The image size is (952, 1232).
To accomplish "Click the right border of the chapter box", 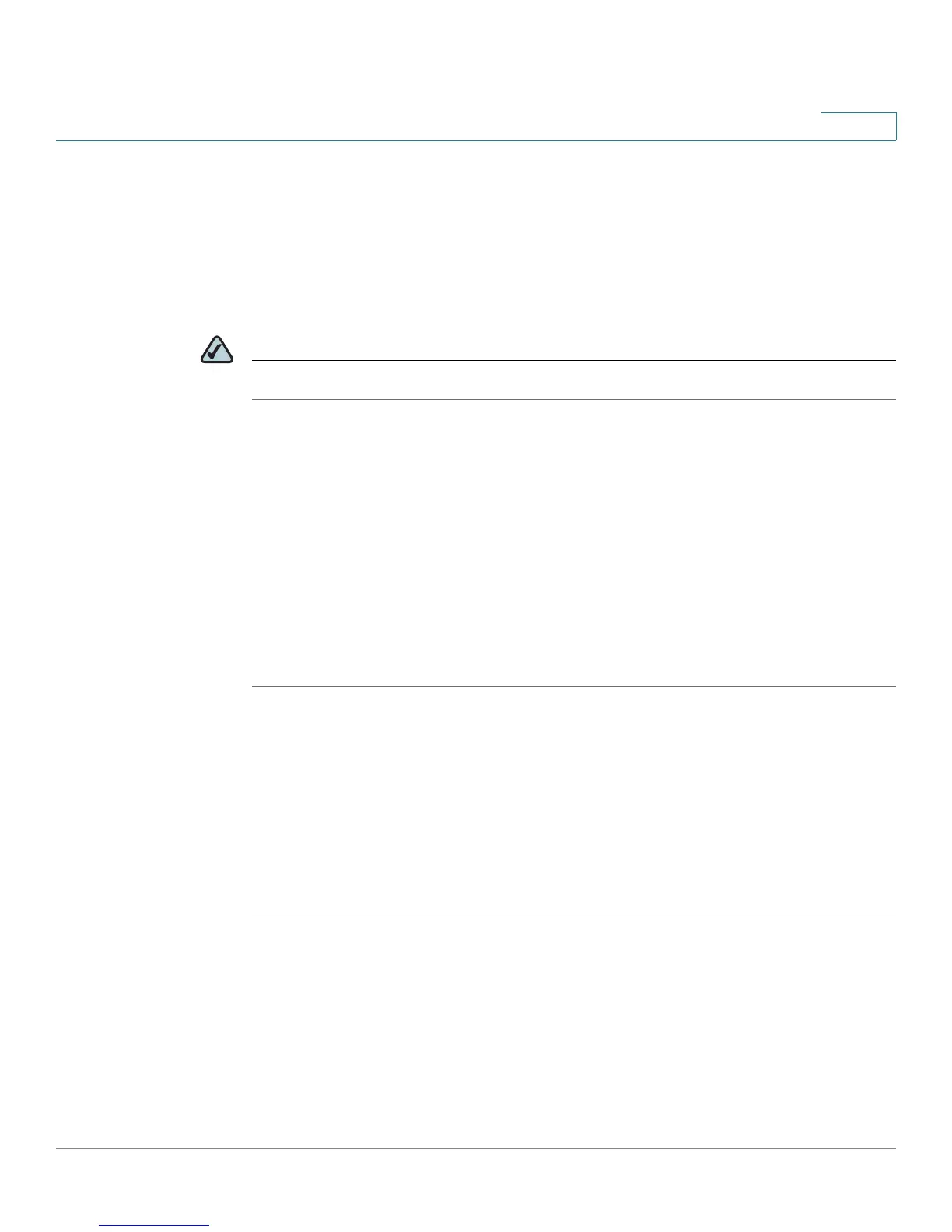I will (896, 126).
